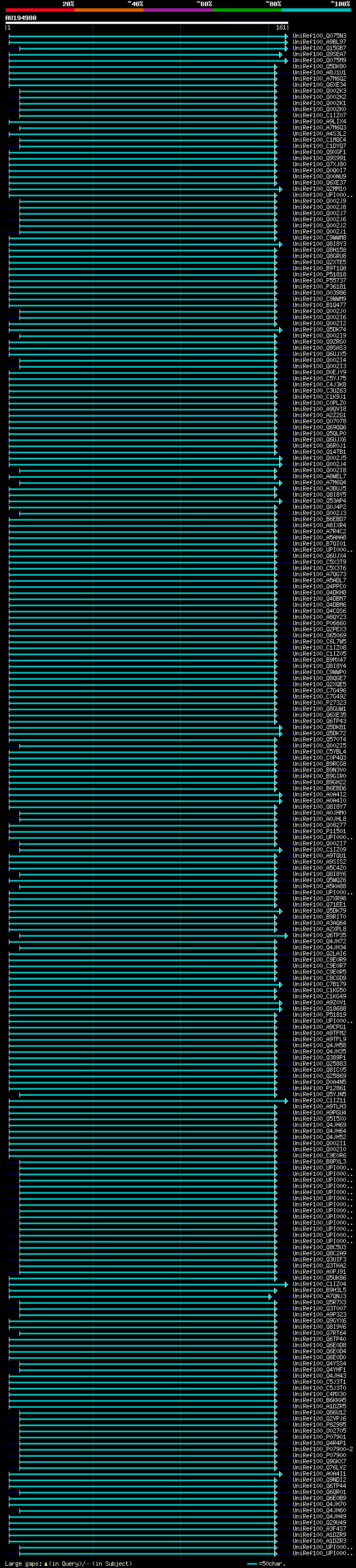Click the white query sequence bar
The width and height of the screenshot is (356, 1568).
click(x=147, y=22)
